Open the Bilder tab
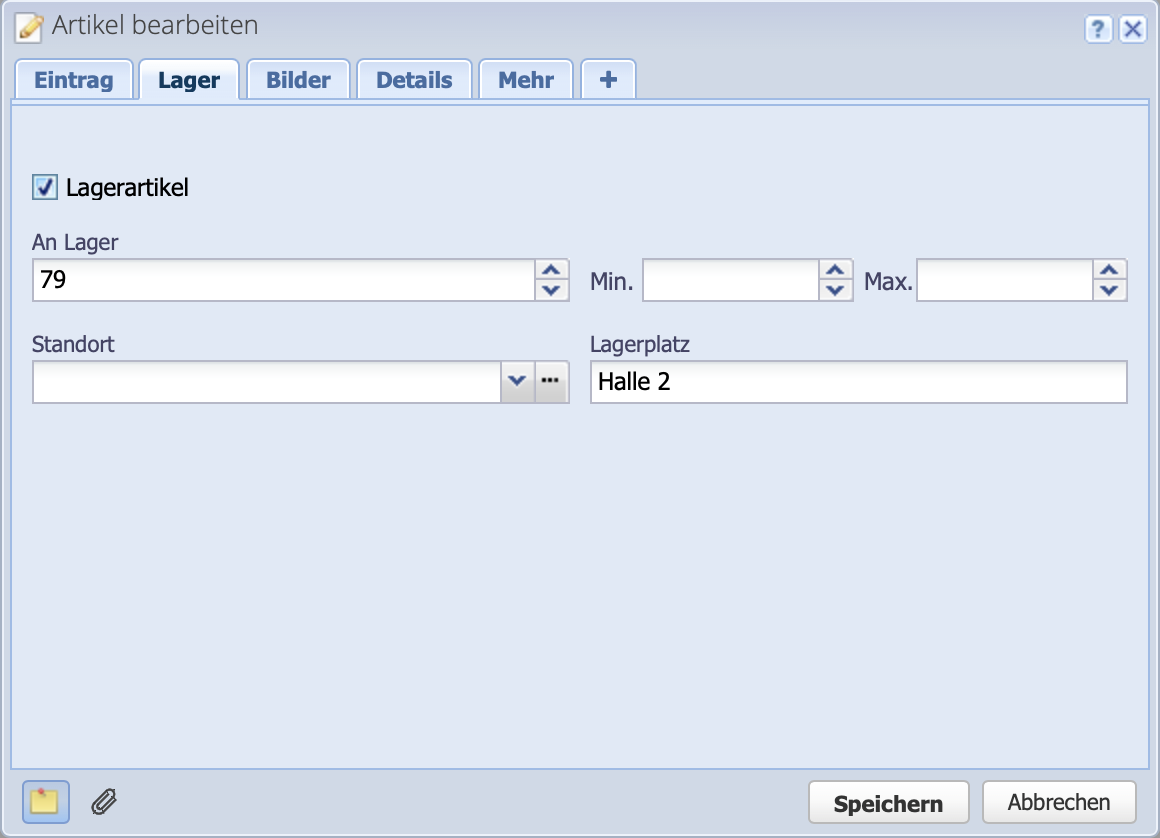This screenshot has width=1160, height=838. pos(298,80)
